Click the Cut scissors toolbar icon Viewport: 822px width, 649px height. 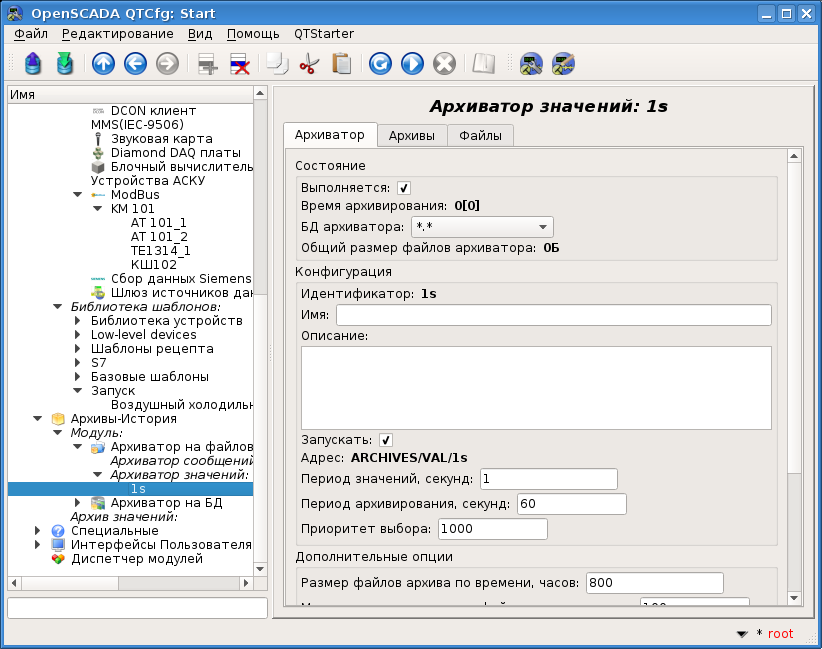(309, 64)
